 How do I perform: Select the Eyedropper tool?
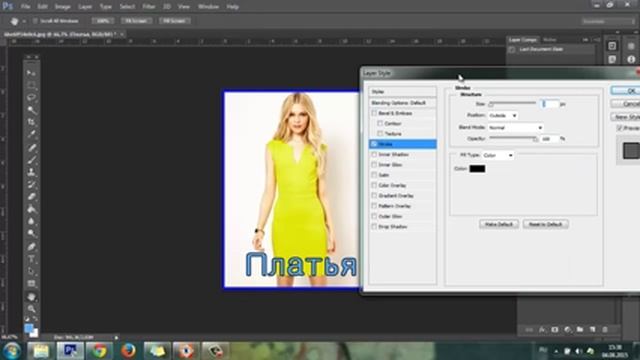tap(31, 134)
